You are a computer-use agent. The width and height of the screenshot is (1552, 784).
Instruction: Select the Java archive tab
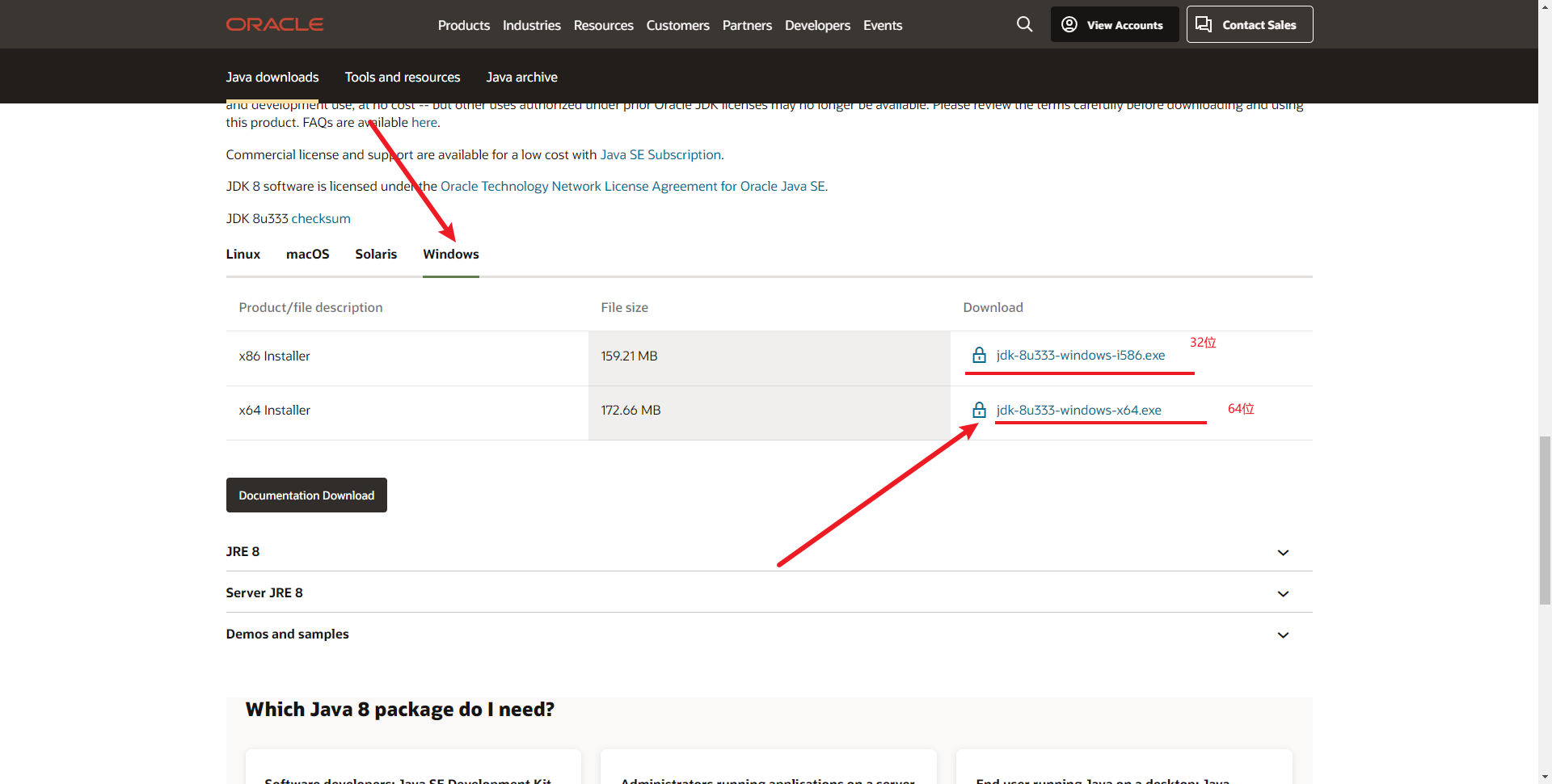[x=522, y=77]
